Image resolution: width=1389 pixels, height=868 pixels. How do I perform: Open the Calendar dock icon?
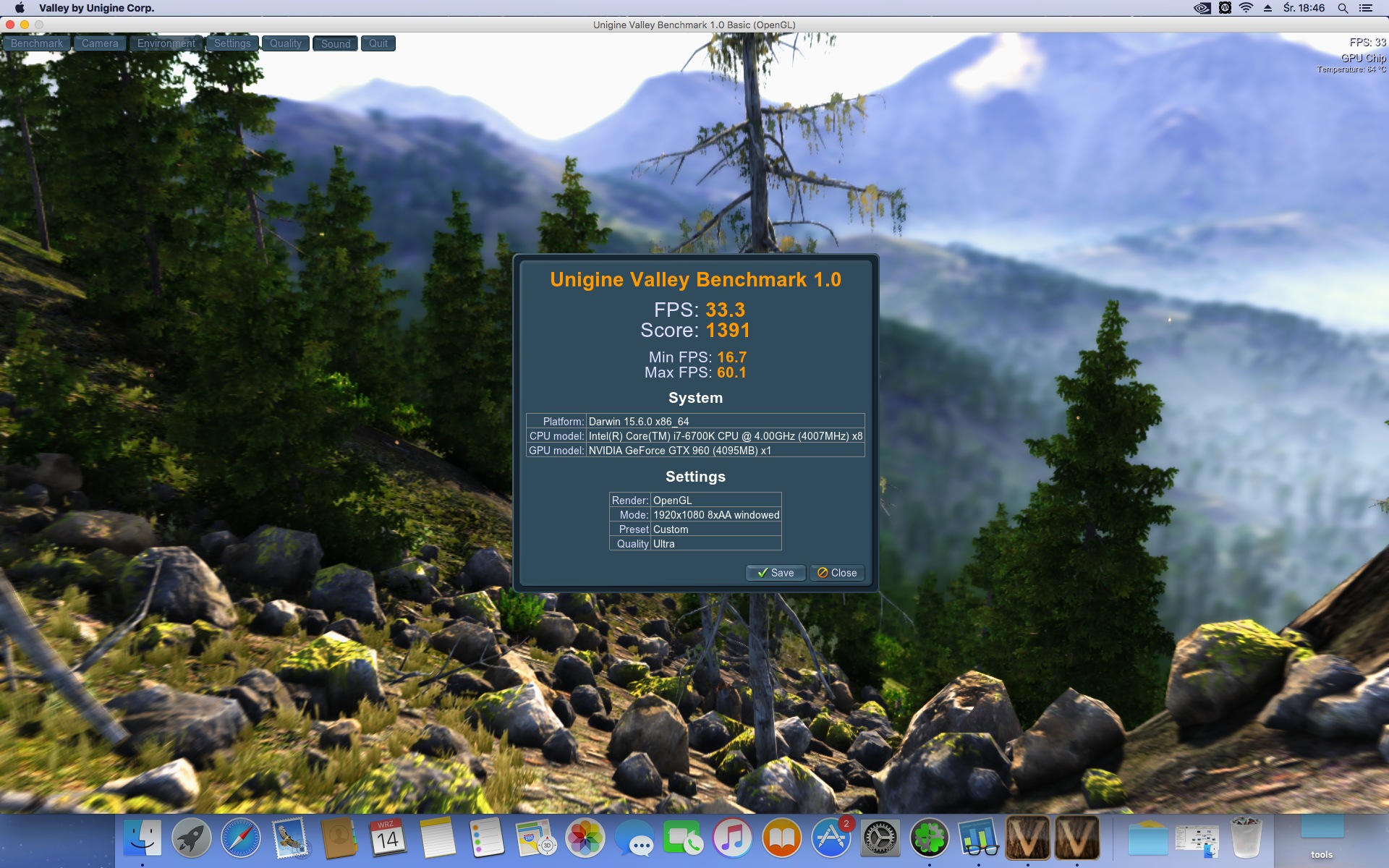(x=388, y=838)
